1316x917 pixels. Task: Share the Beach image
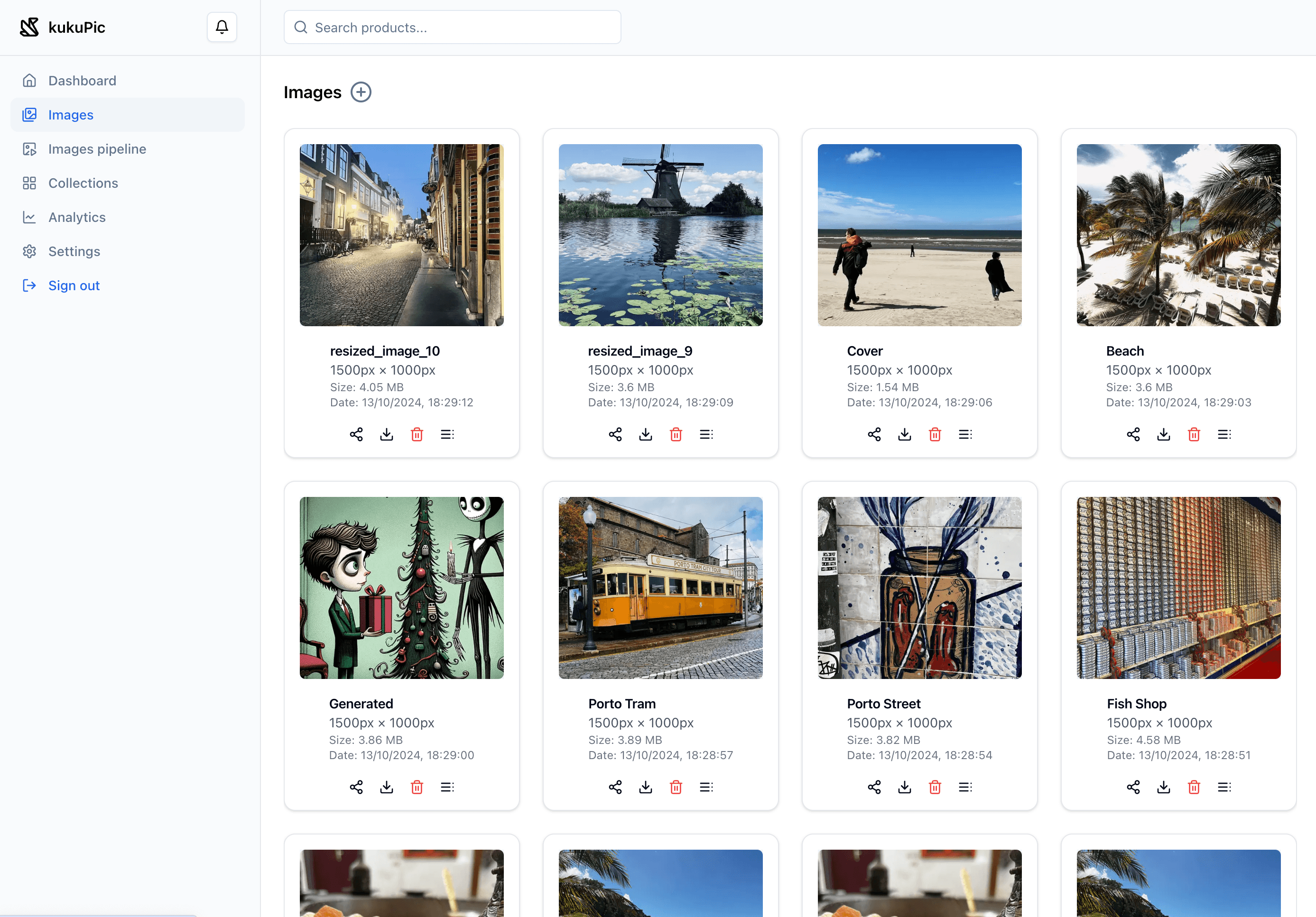1133,435
